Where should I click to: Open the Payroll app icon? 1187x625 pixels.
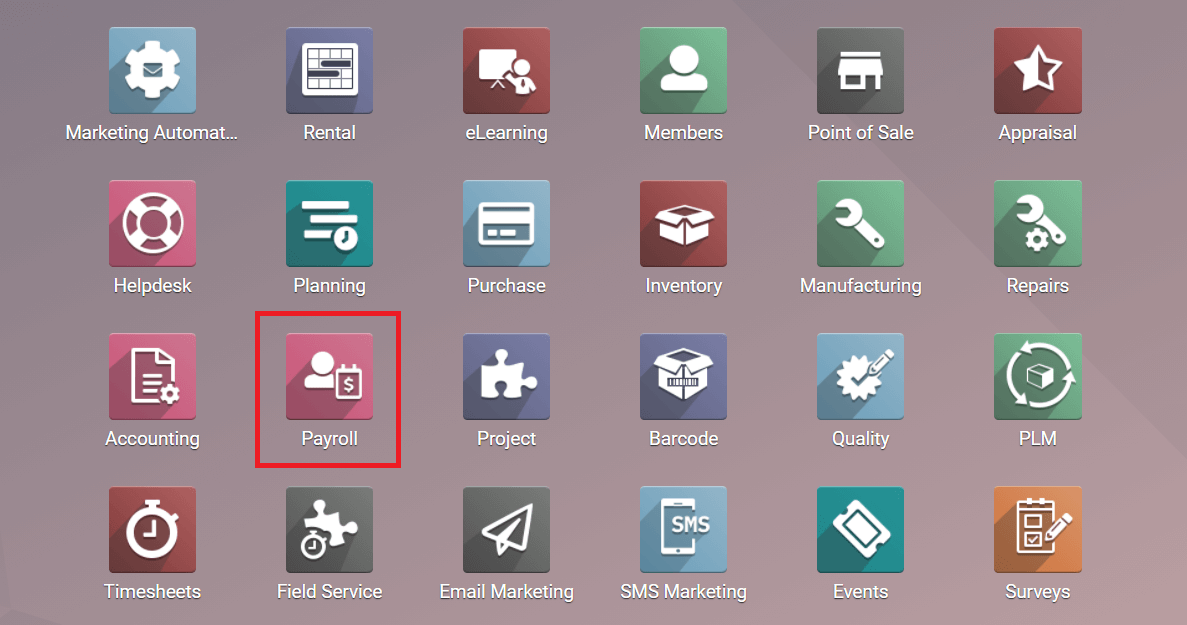pyautogui.click(x=329, y=376)
